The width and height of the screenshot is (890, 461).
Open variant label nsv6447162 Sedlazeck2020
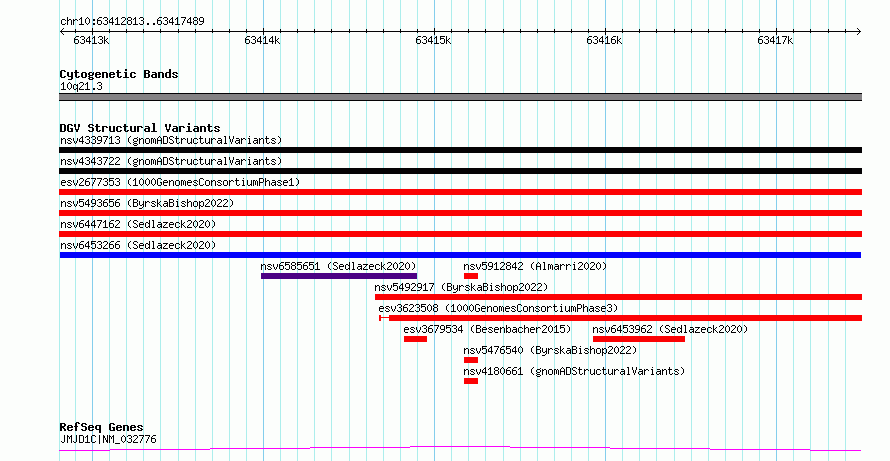tap(138, 224)
